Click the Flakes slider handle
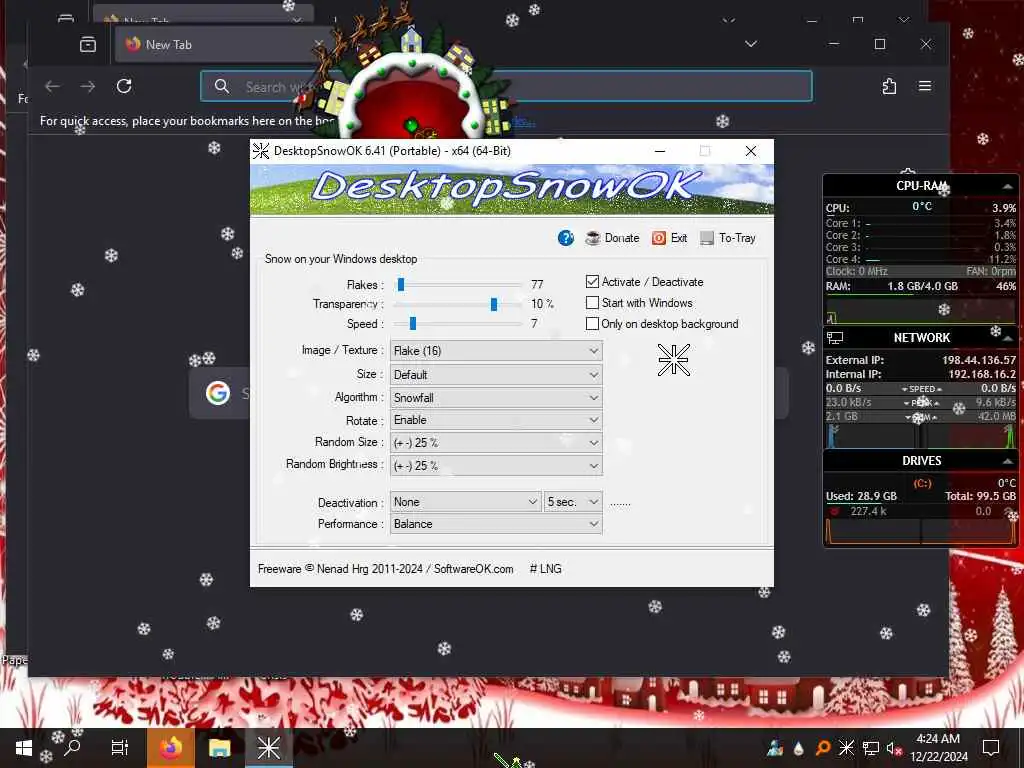1024x768 pixels. pyautogui.click(x=401, y=285)
